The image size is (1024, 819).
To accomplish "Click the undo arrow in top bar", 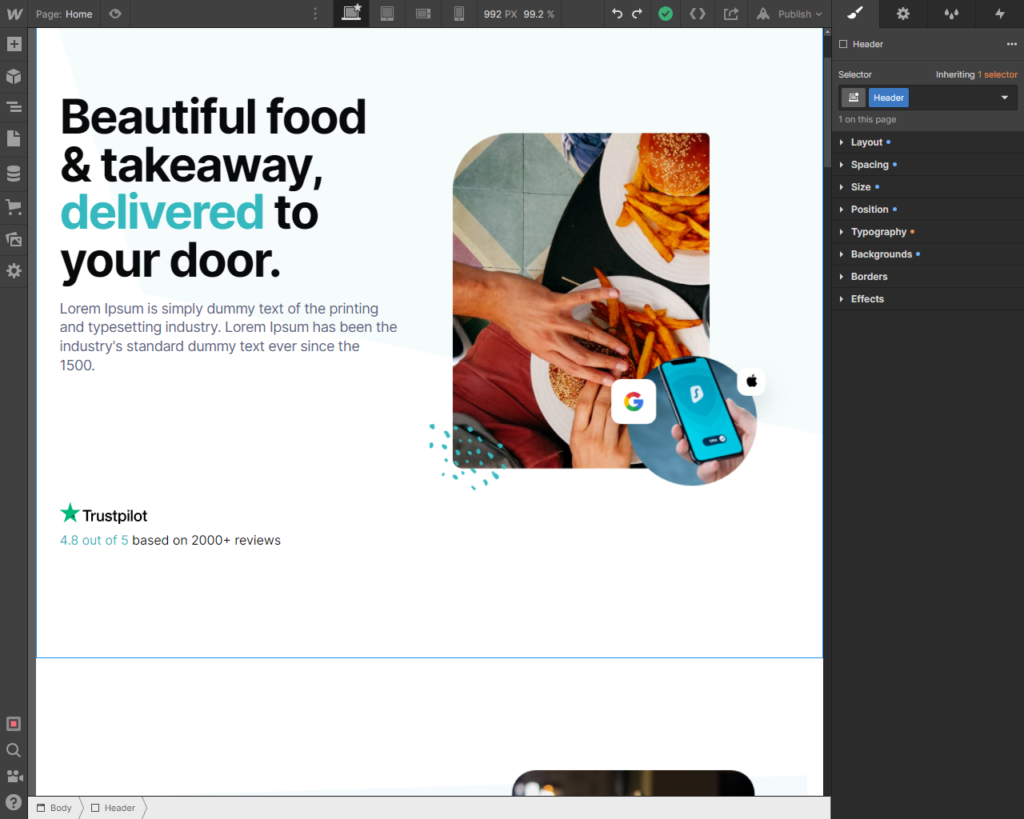I will click(617, 14).
